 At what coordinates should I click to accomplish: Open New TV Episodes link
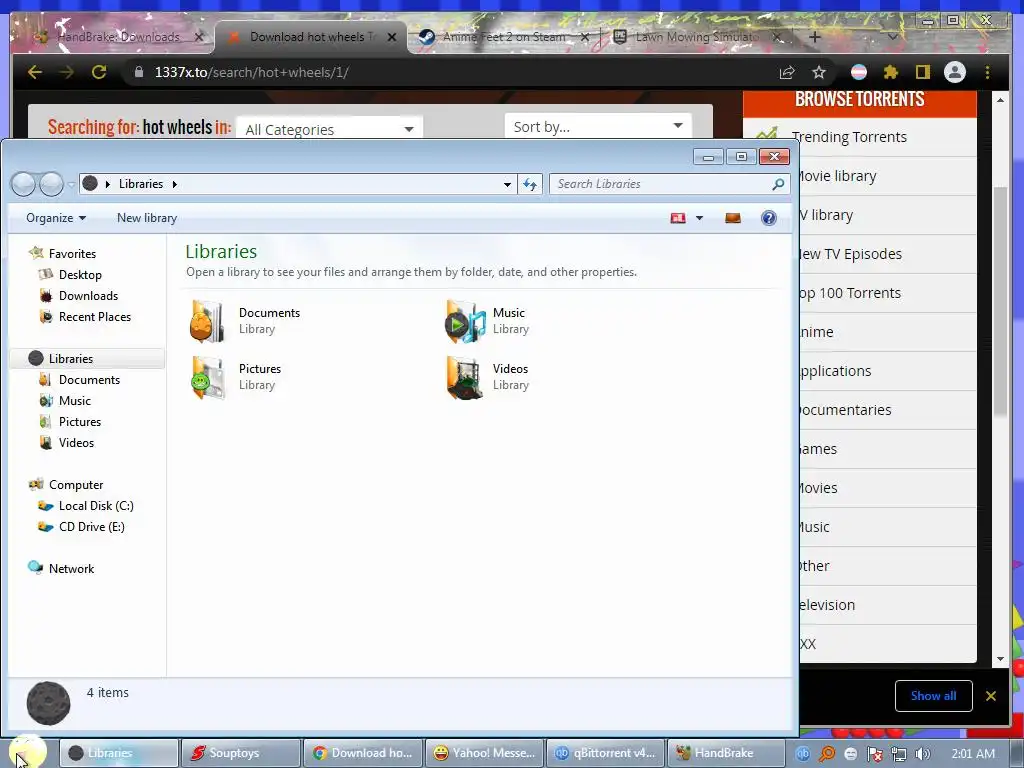pyautogui.click(x=850, y=254)
